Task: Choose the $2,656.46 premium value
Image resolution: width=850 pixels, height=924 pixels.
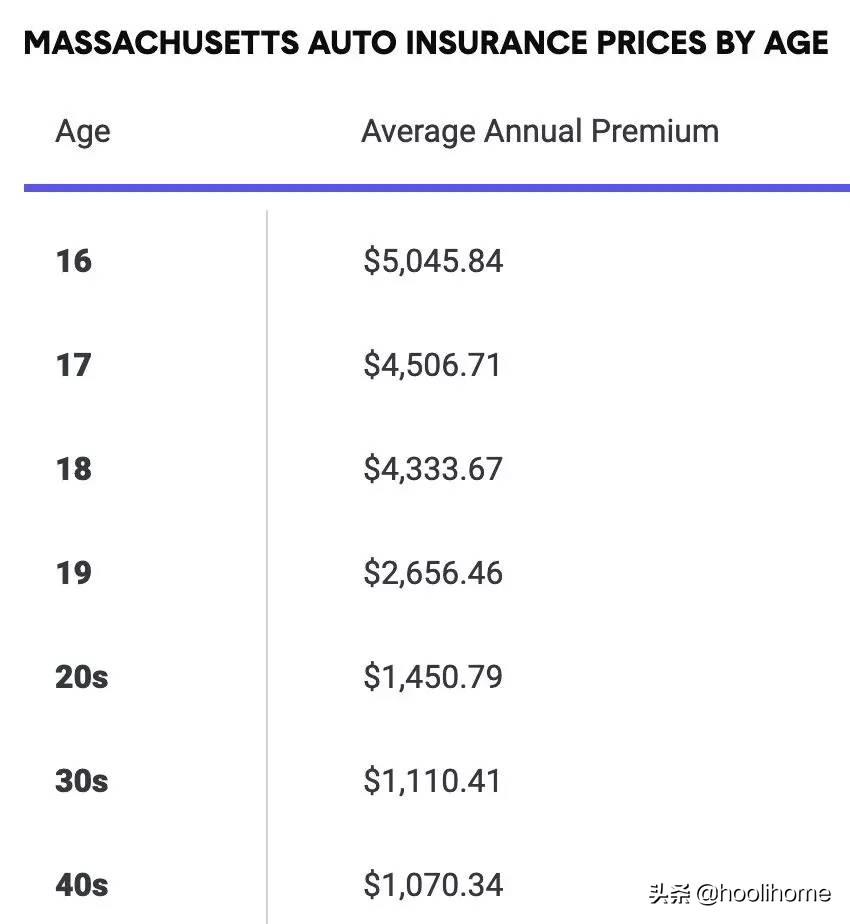Action: 433,574
